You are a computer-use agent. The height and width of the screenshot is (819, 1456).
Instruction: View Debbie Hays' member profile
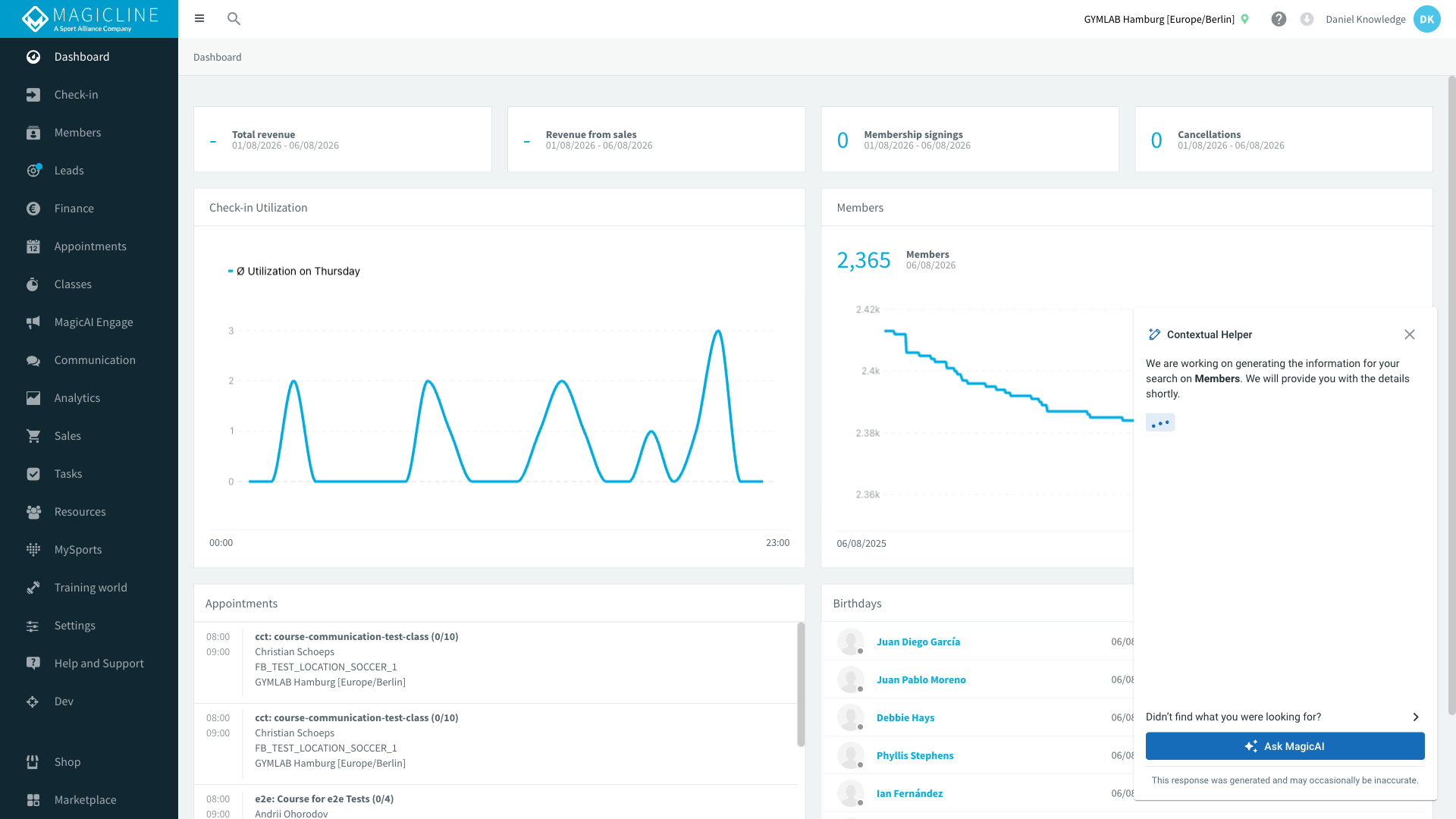coord(905,717)
